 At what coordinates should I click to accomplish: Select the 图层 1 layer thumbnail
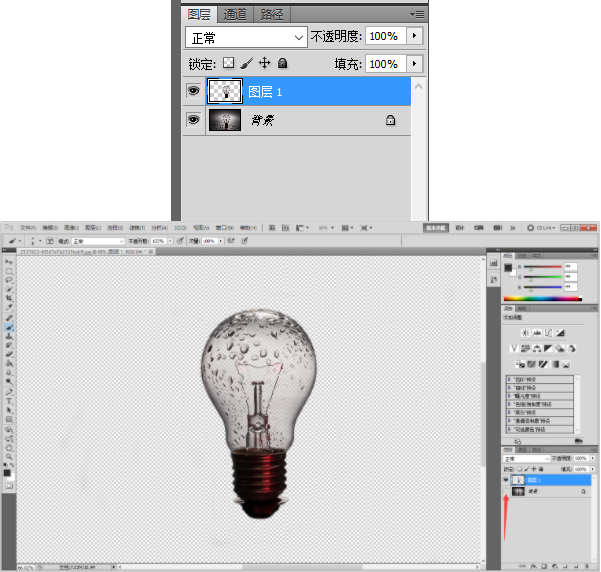coord(225,92)
